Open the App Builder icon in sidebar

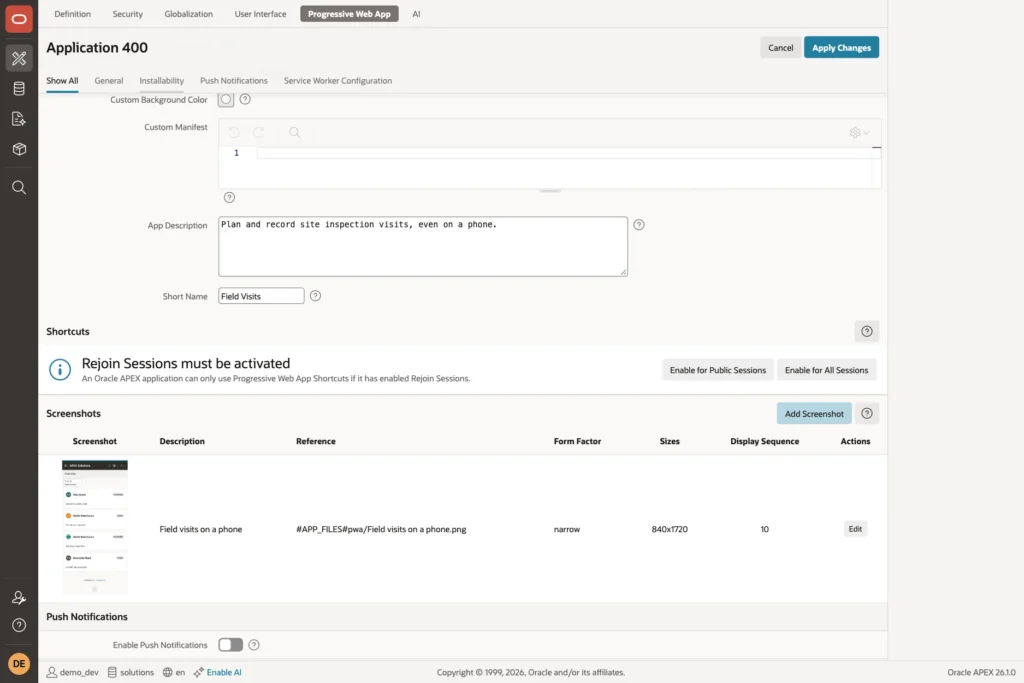[19, 58]
